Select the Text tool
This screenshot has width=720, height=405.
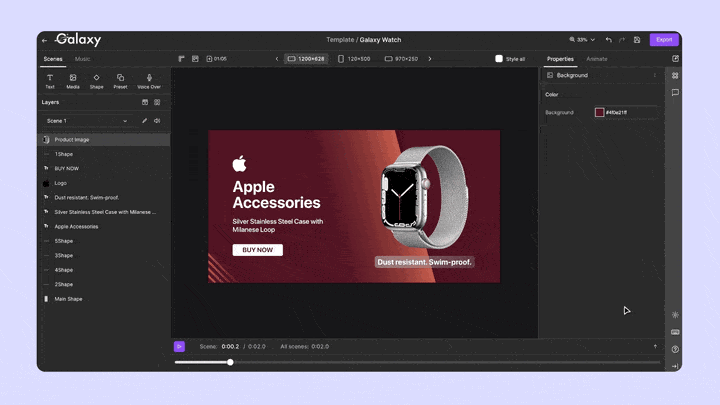click(x=50, y=81)
